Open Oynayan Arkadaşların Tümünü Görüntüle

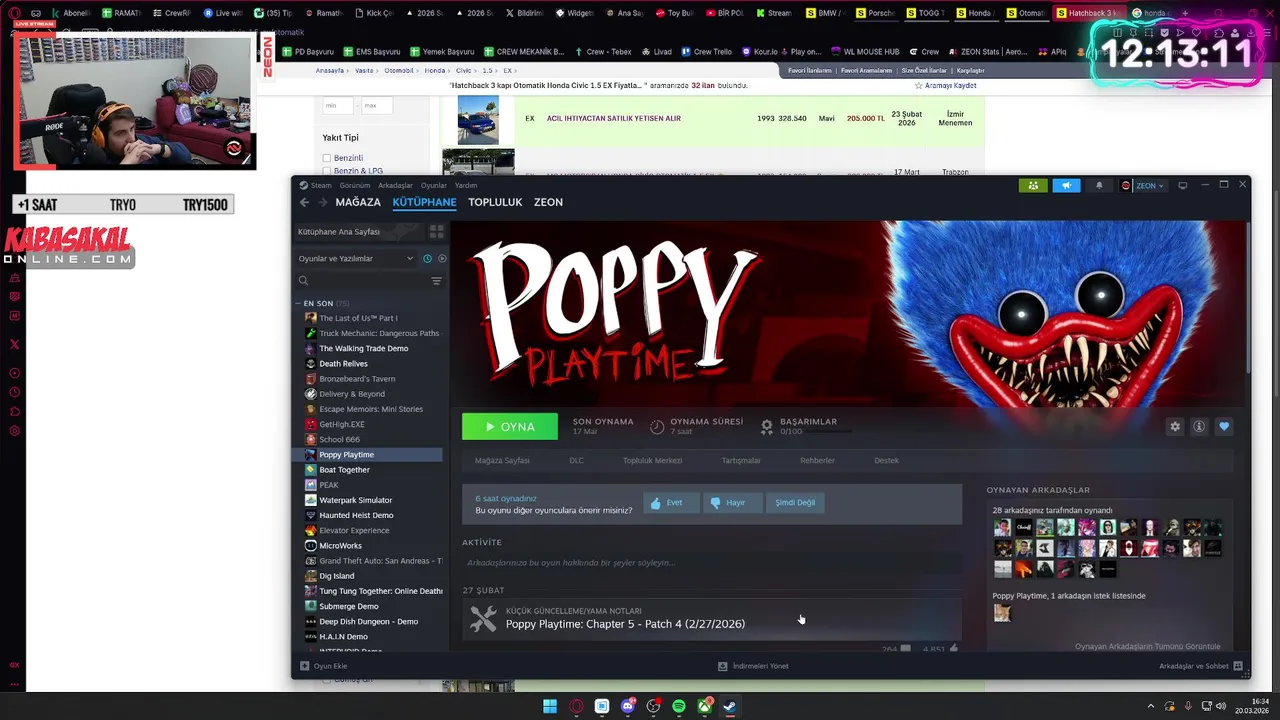[x=1147, y=646]
